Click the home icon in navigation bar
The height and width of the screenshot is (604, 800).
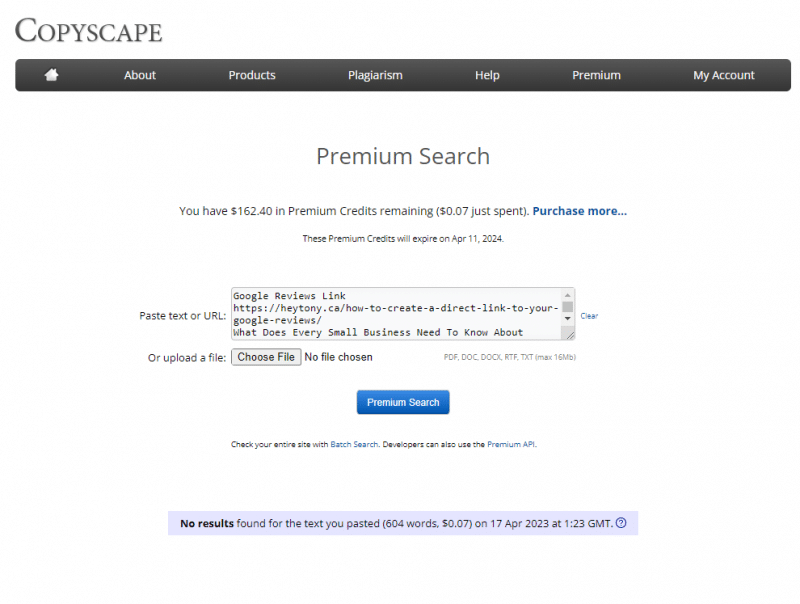pos(52,75)
